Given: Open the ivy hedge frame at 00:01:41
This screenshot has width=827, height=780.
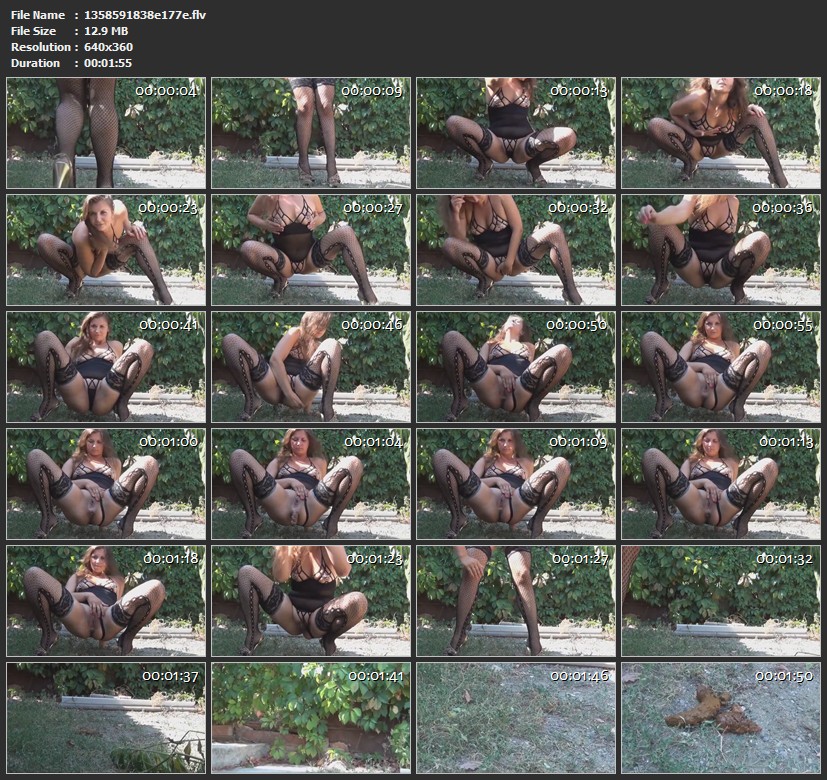Looking at the screenshot, I should coord(310,717).
